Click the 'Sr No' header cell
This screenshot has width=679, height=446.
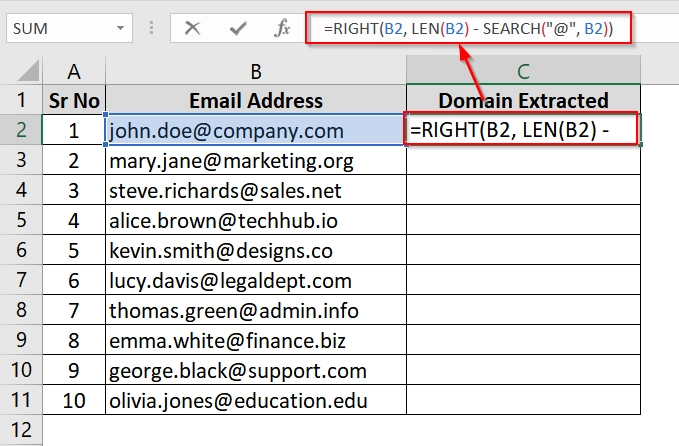[74, 100]
